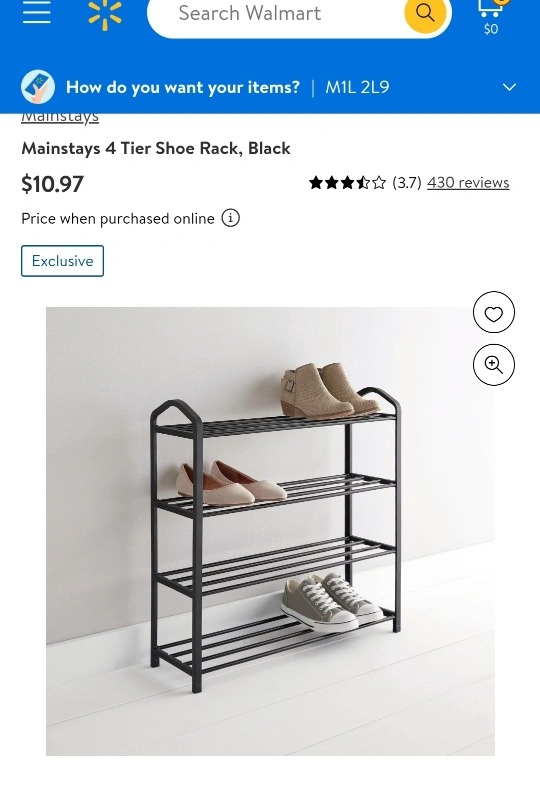540x786 pixels.
Task: Tap the heart icon to favorite item
Action: [x=494, y=312]
